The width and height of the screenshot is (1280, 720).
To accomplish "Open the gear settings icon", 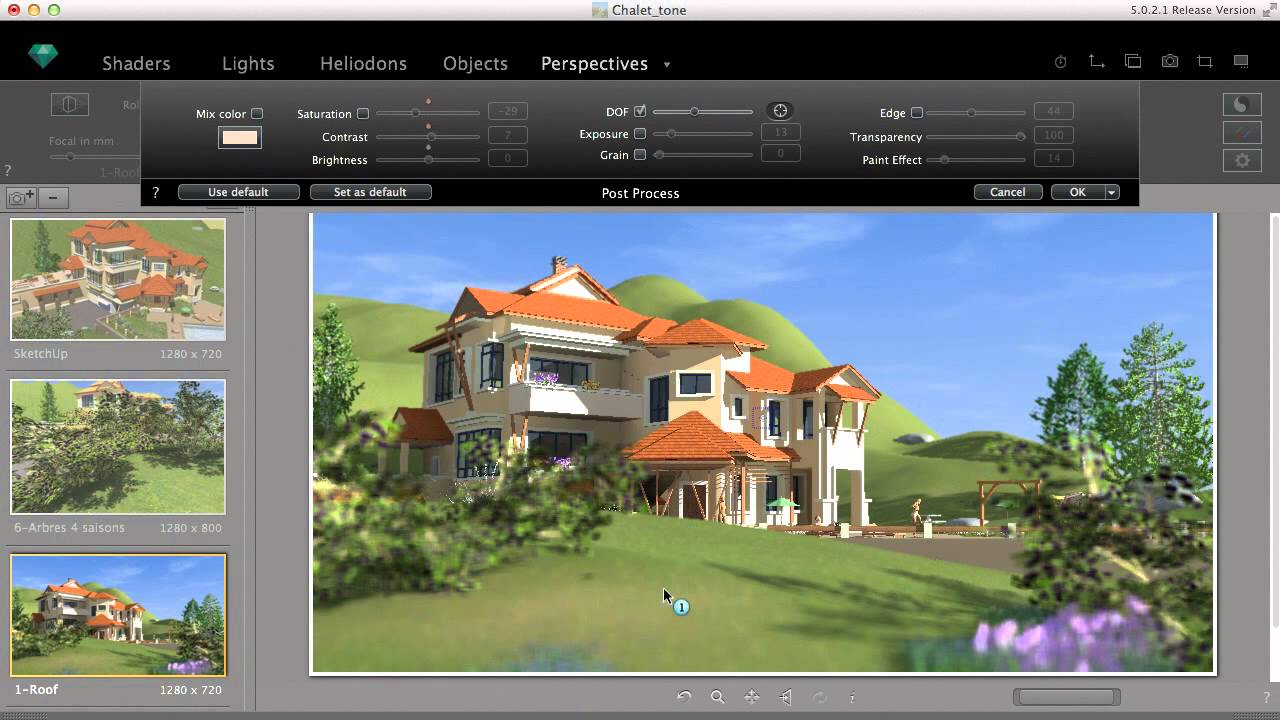I will (1242, 160).
